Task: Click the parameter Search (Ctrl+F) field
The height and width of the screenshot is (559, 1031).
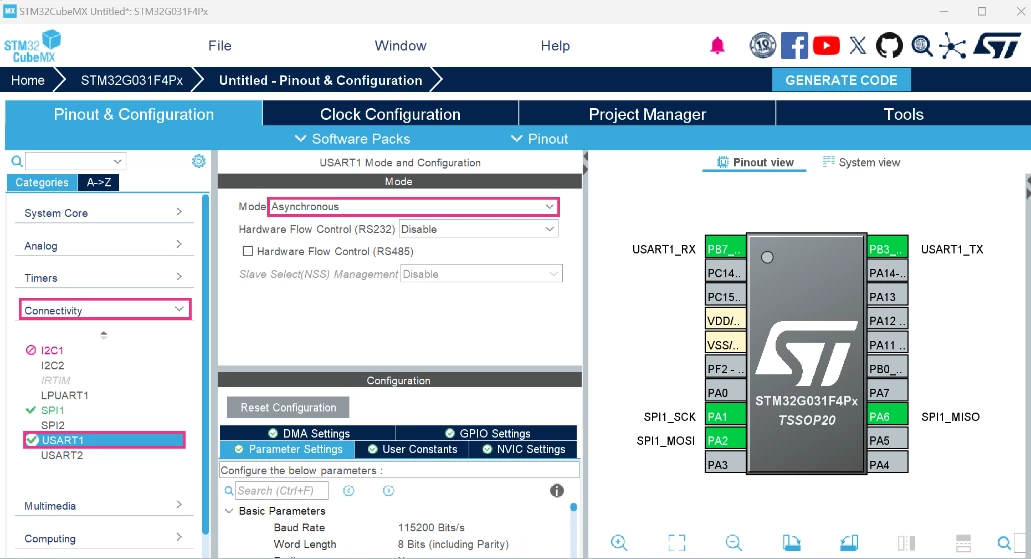Action: 283,491
